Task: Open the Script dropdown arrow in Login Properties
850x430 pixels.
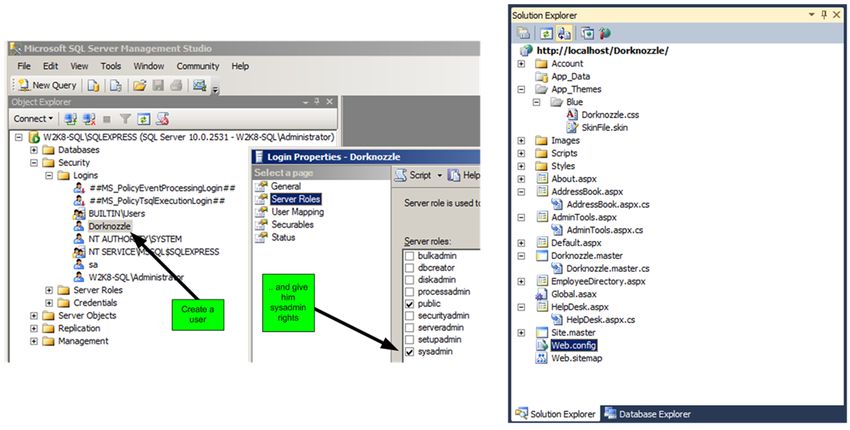Action: (440, 175)
